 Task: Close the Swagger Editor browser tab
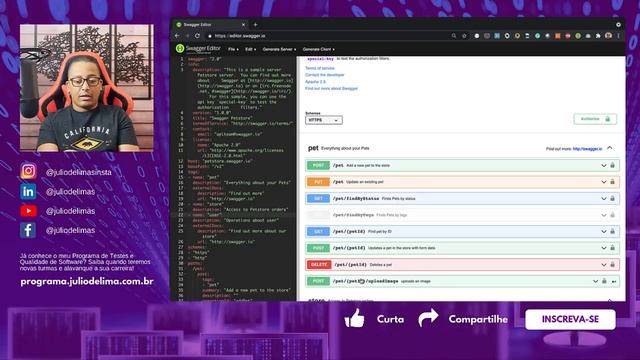point(243,24)
